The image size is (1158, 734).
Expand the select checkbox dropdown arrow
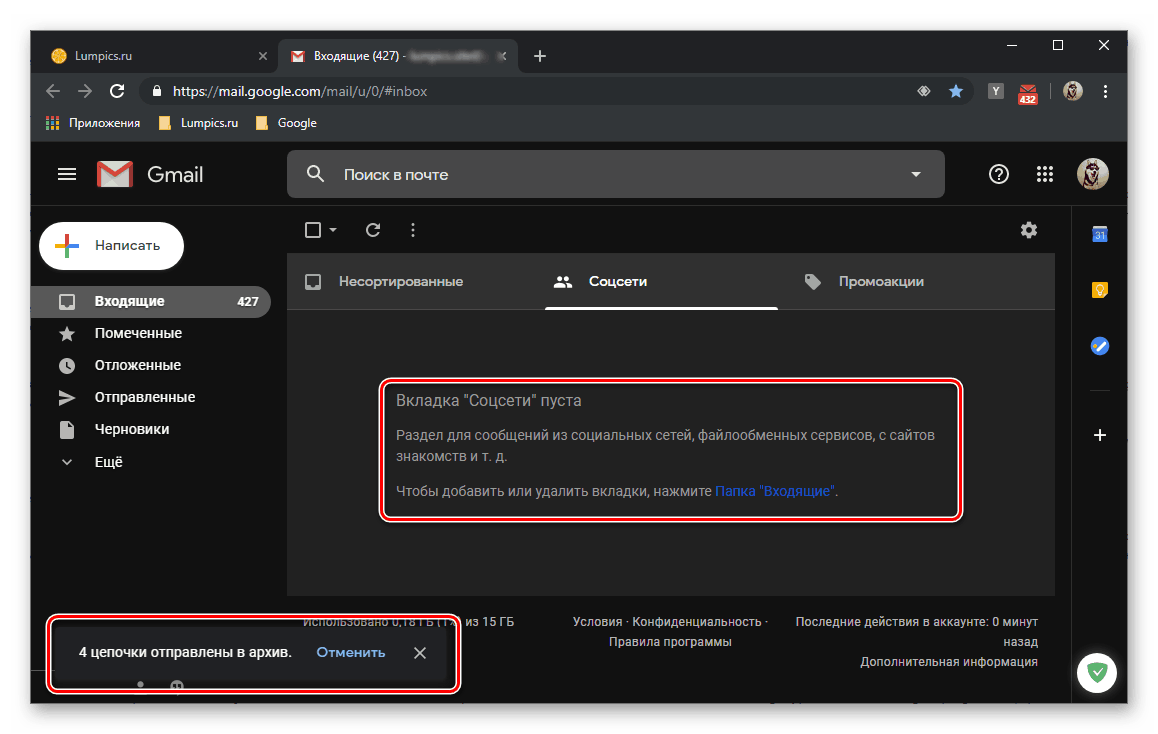[x=333, y=230]
